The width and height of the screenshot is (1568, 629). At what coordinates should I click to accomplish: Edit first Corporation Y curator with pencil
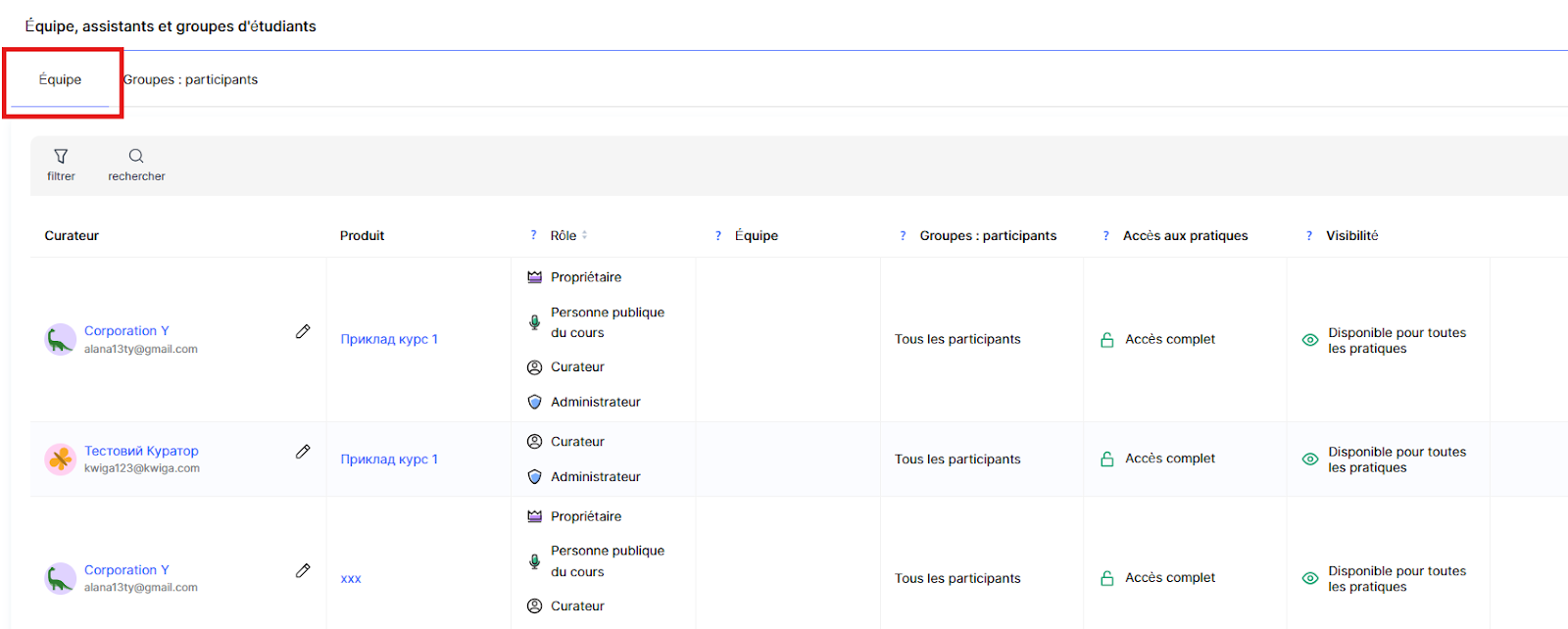(303, 332)
